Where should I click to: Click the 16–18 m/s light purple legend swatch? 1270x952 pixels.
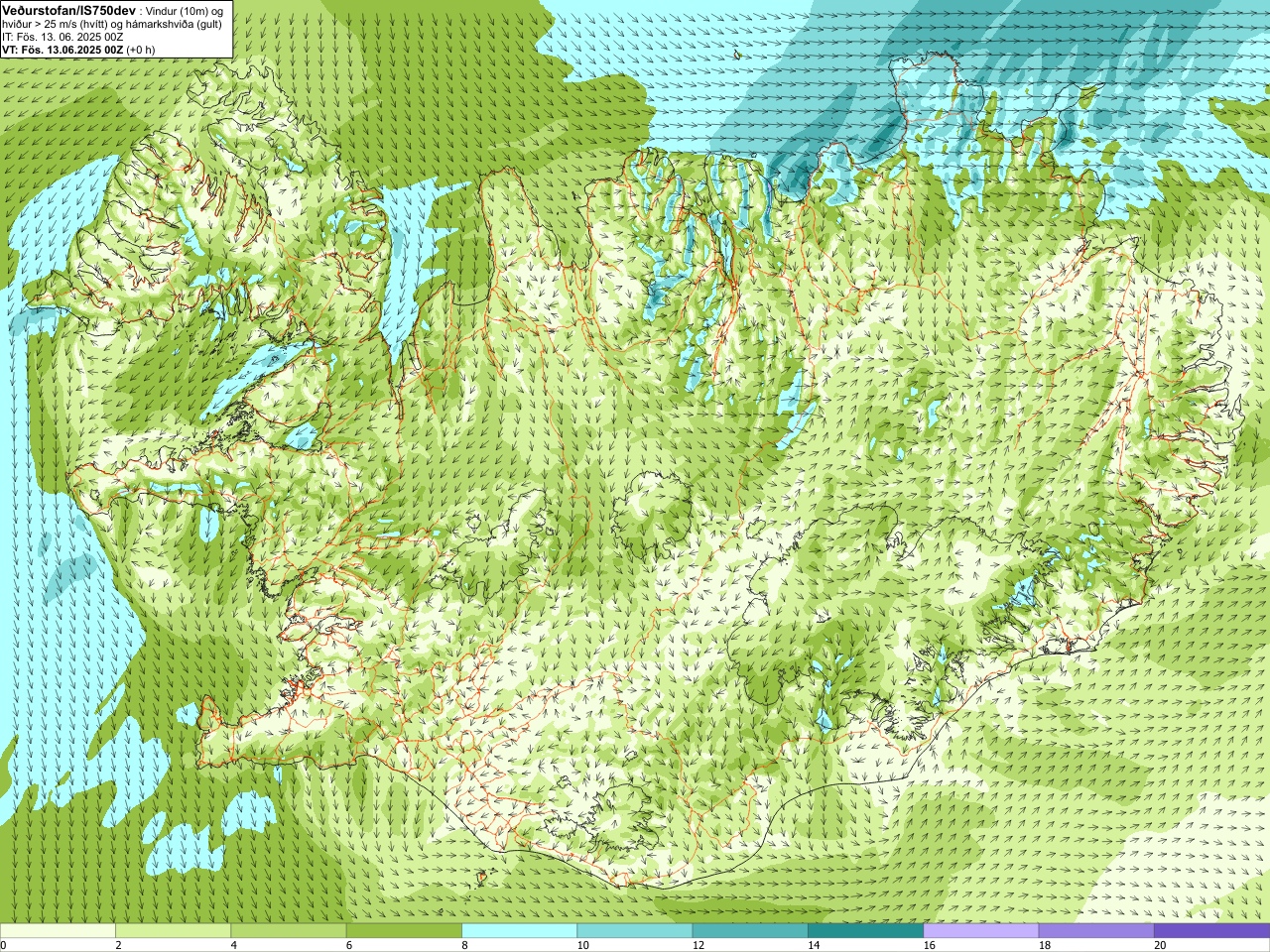(981, 931)
